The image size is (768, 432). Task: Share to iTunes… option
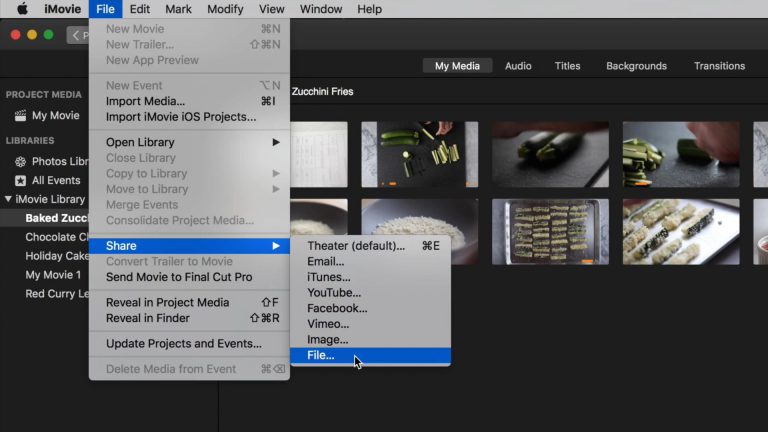[x=370, y=277]
